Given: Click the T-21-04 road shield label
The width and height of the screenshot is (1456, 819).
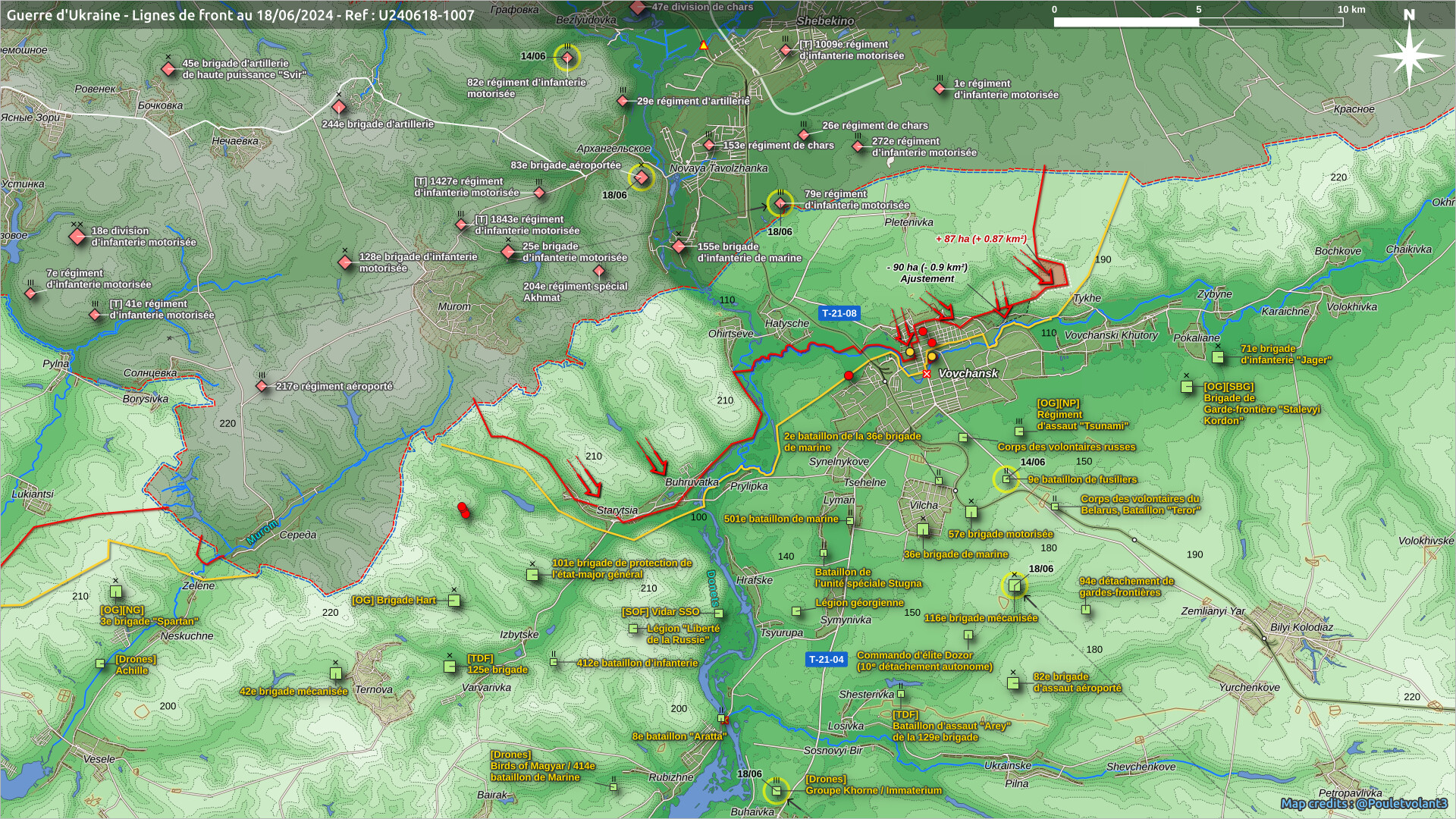Looking at the screenshot, I should tap(826, 659).
